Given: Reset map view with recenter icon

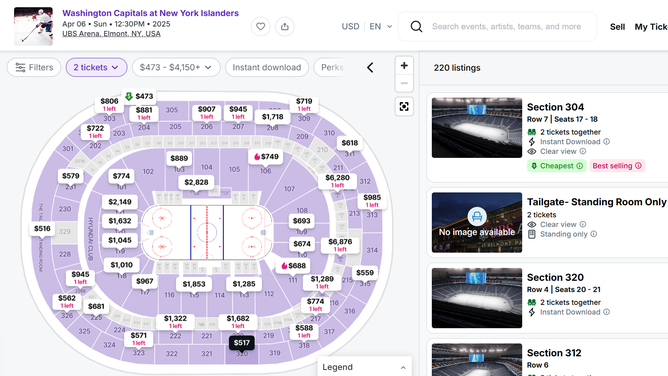Looking at the screenshot, I should [404, 106].
